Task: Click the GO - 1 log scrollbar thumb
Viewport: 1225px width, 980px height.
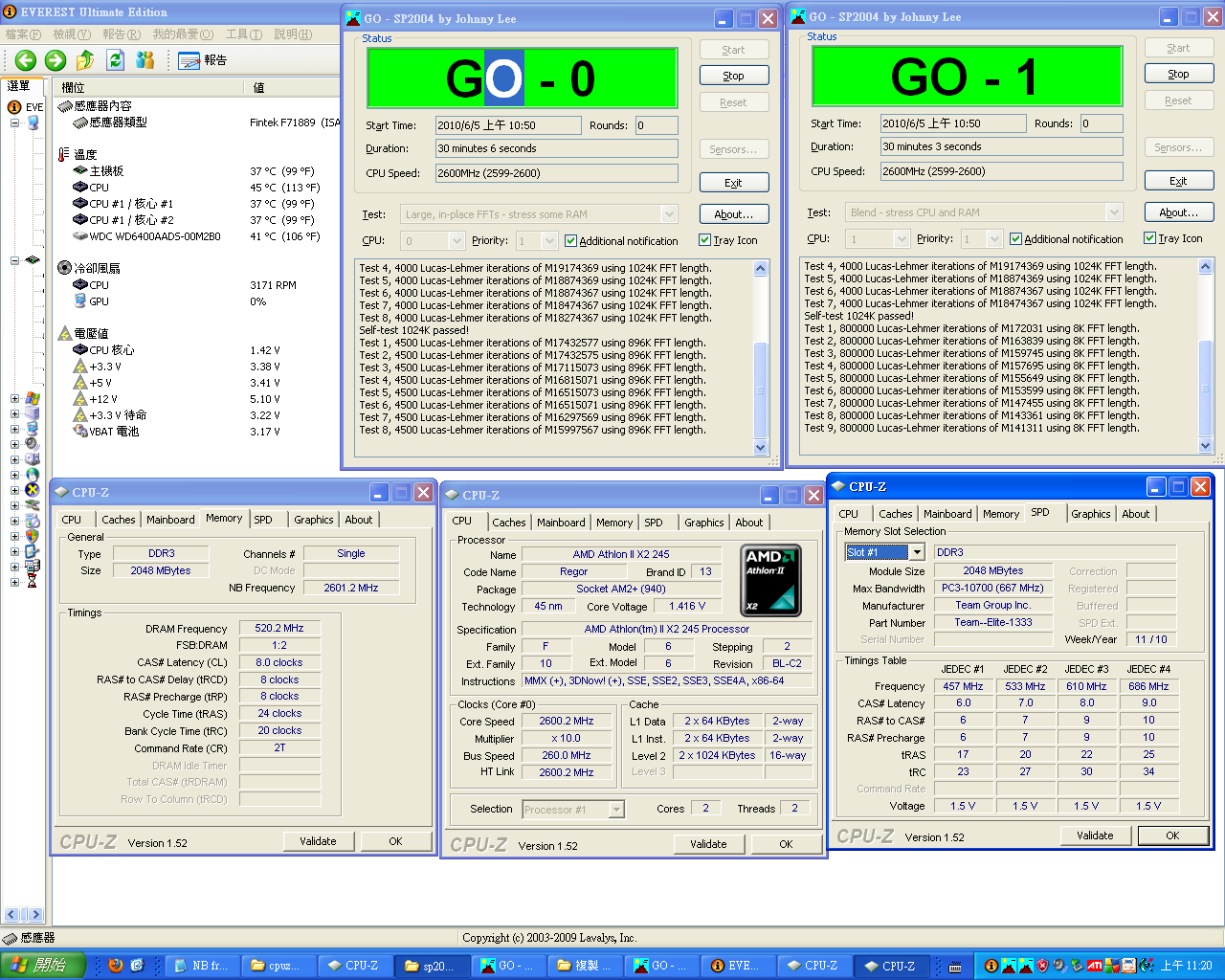Action: [x=1206, y=388]
